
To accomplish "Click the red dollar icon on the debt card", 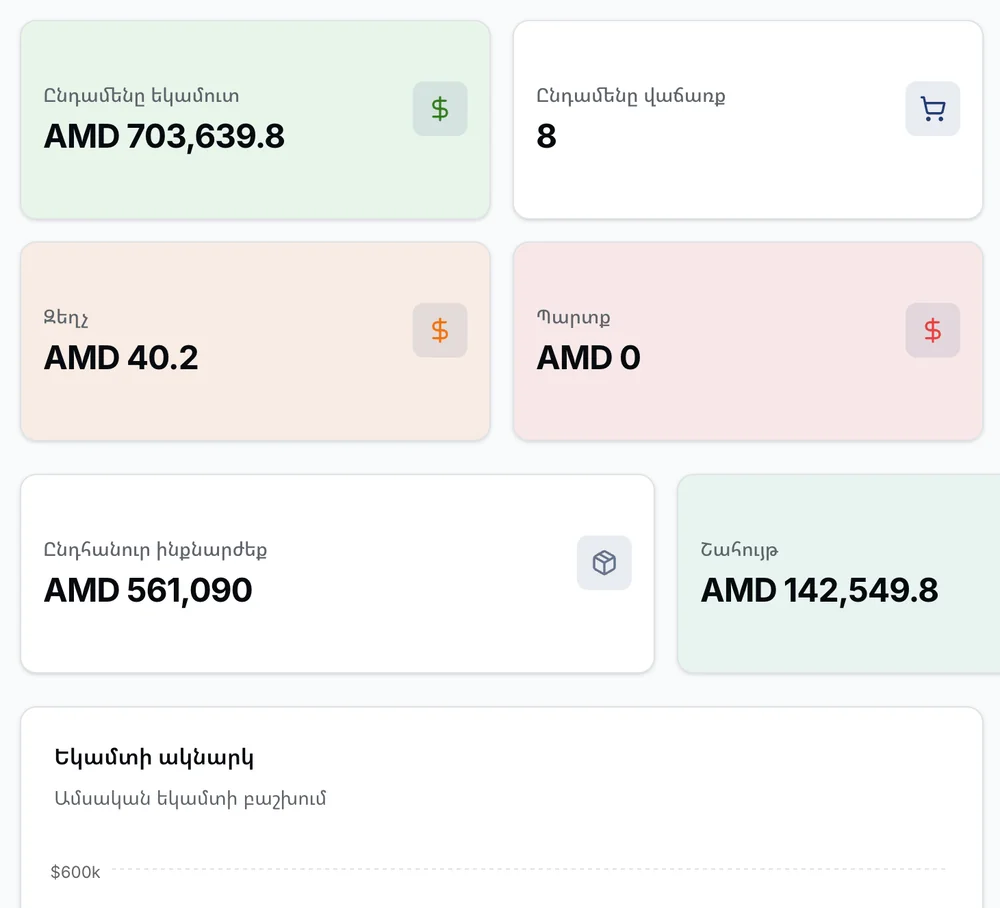I will click(x=932, y=330).
